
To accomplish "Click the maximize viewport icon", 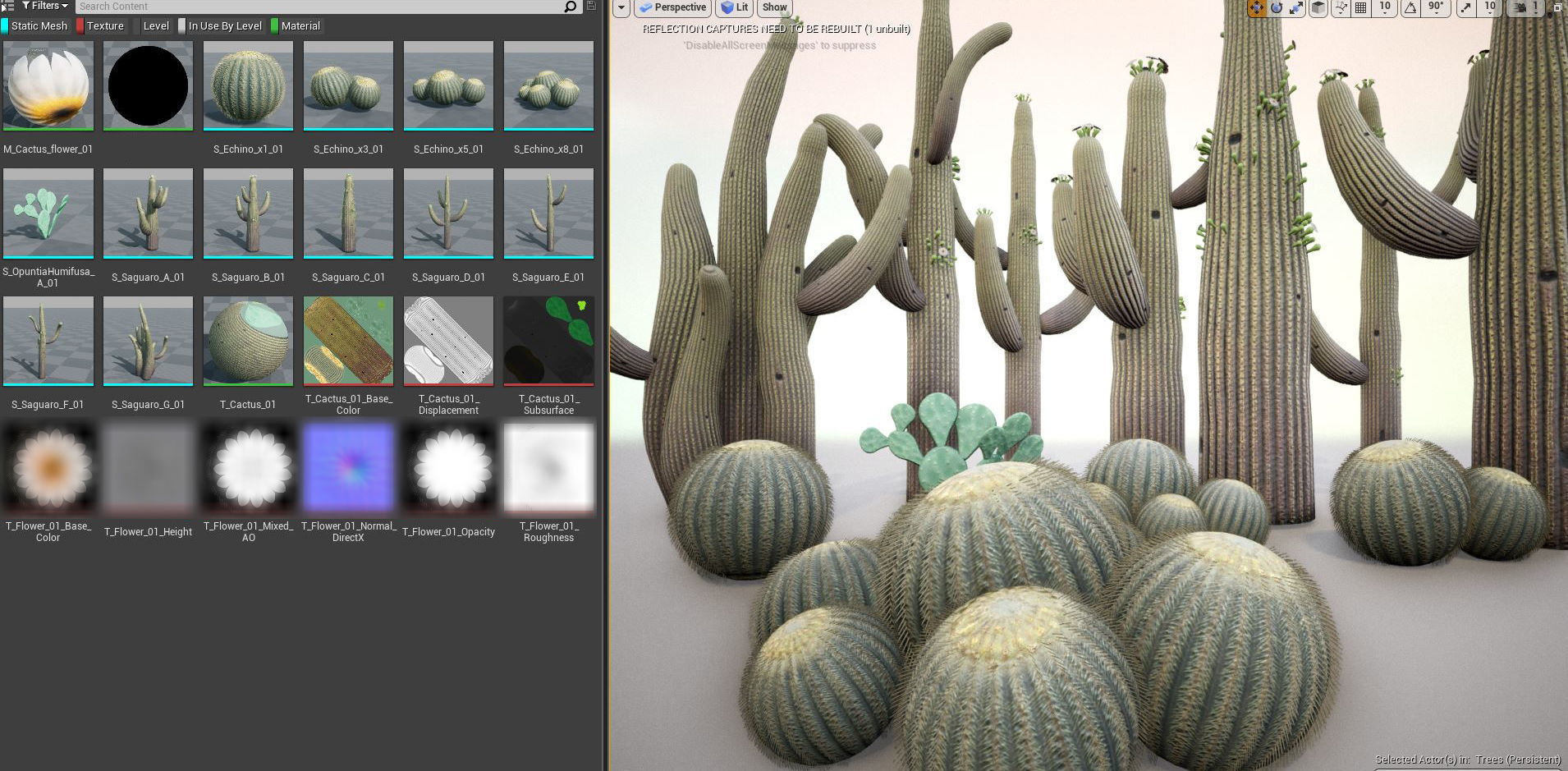I will [x=1557, y=7].
